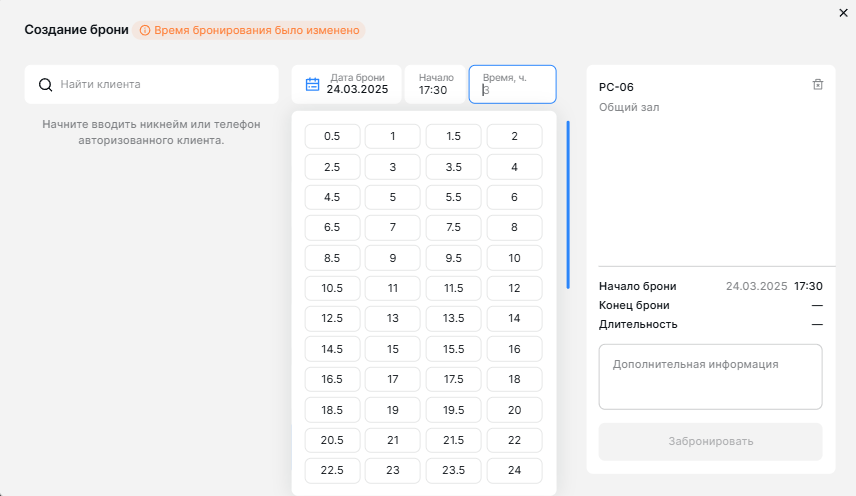The width and height of the screenshot is (856, 496).
Task: Click the search magnifier icon
Action: tap(46, 85)
